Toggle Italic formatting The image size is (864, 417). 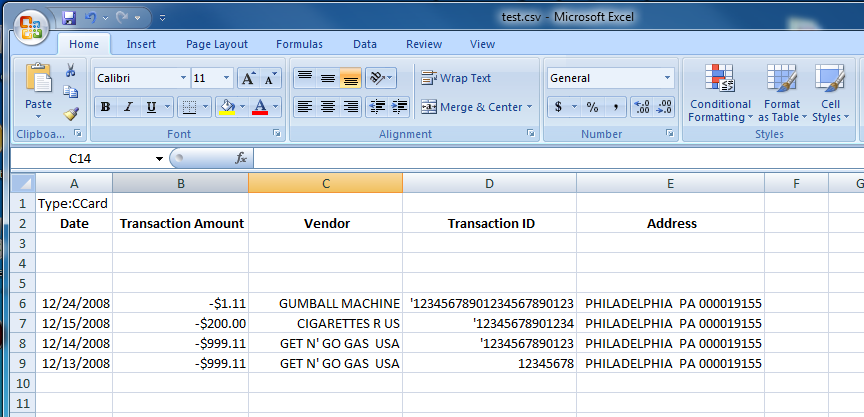(129, 107)
